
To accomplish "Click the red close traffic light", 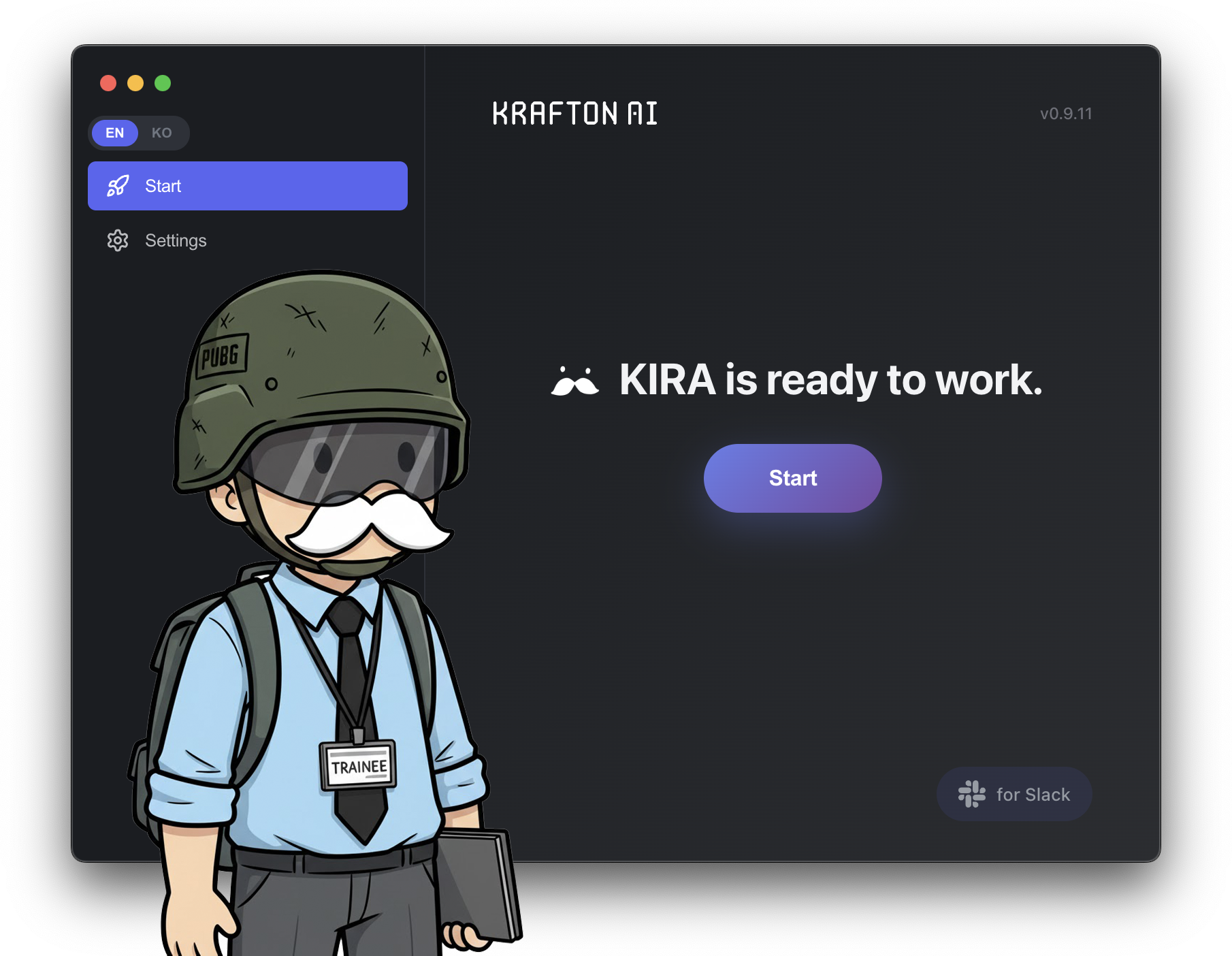I will 108,82.
